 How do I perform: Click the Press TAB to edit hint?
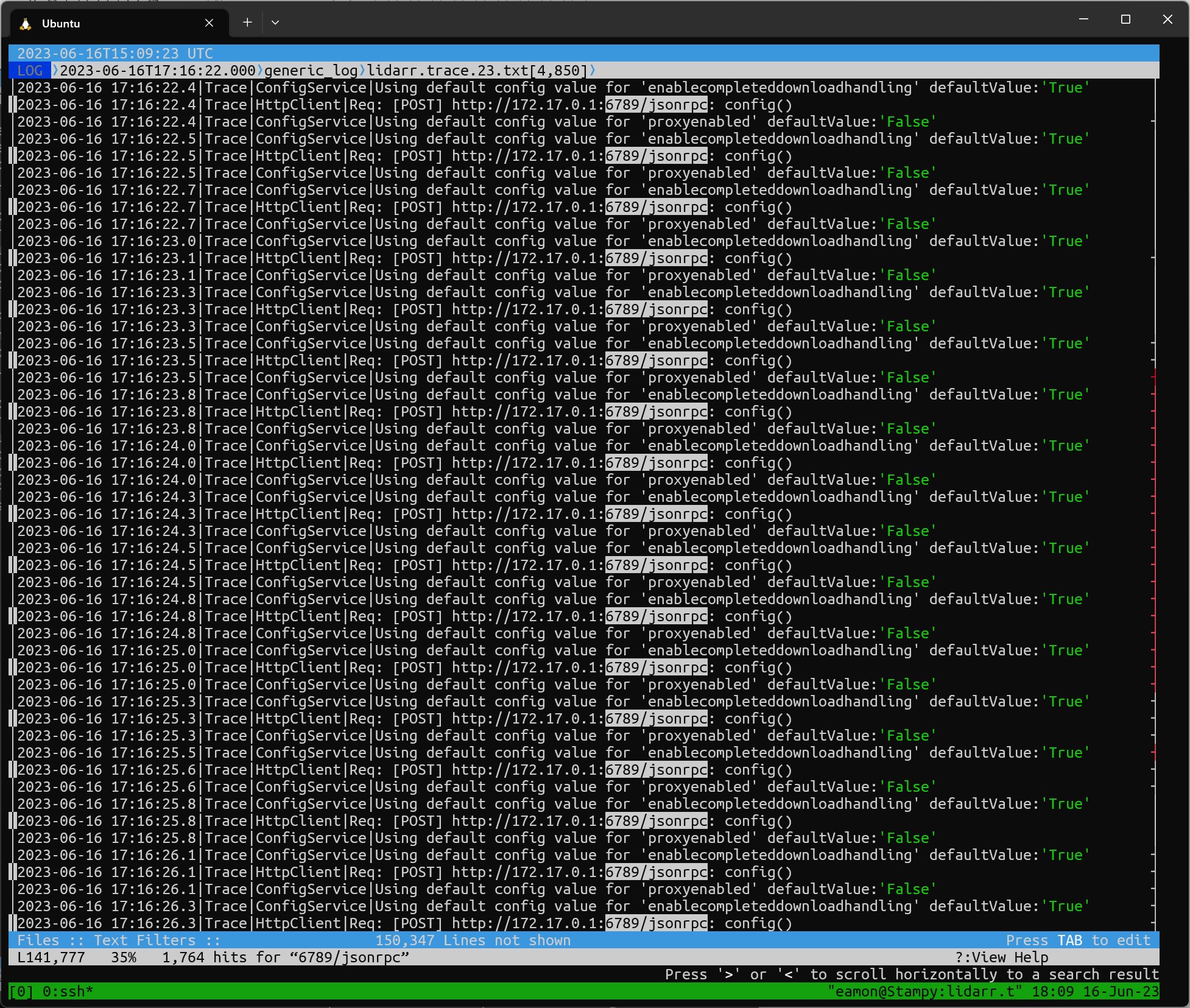tap(1078, 940)
